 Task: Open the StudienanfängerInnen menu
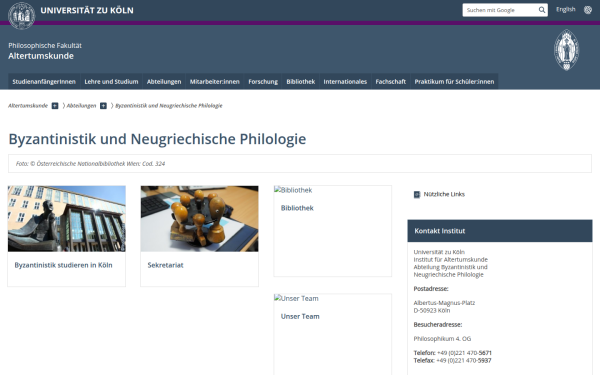44,82
